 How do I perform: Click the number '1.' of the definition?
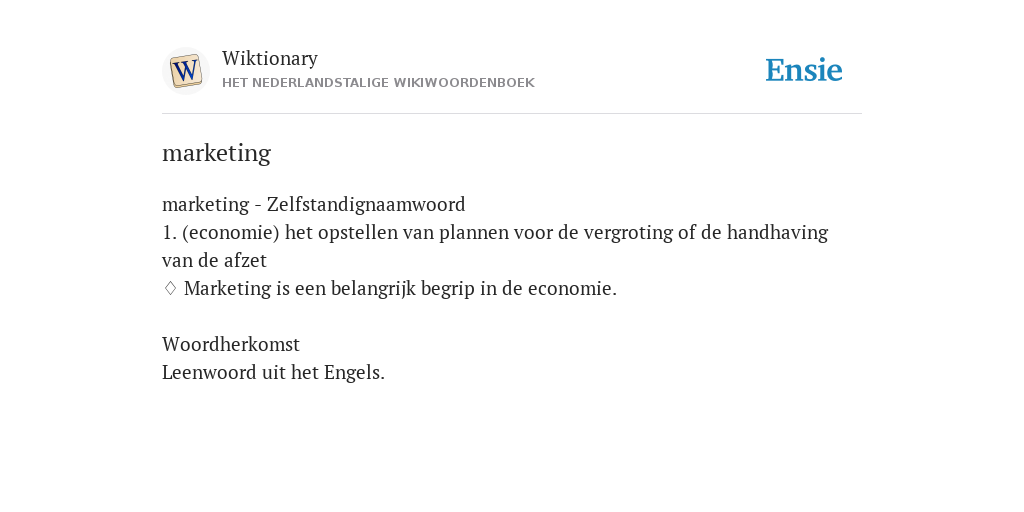coord(169,232)
